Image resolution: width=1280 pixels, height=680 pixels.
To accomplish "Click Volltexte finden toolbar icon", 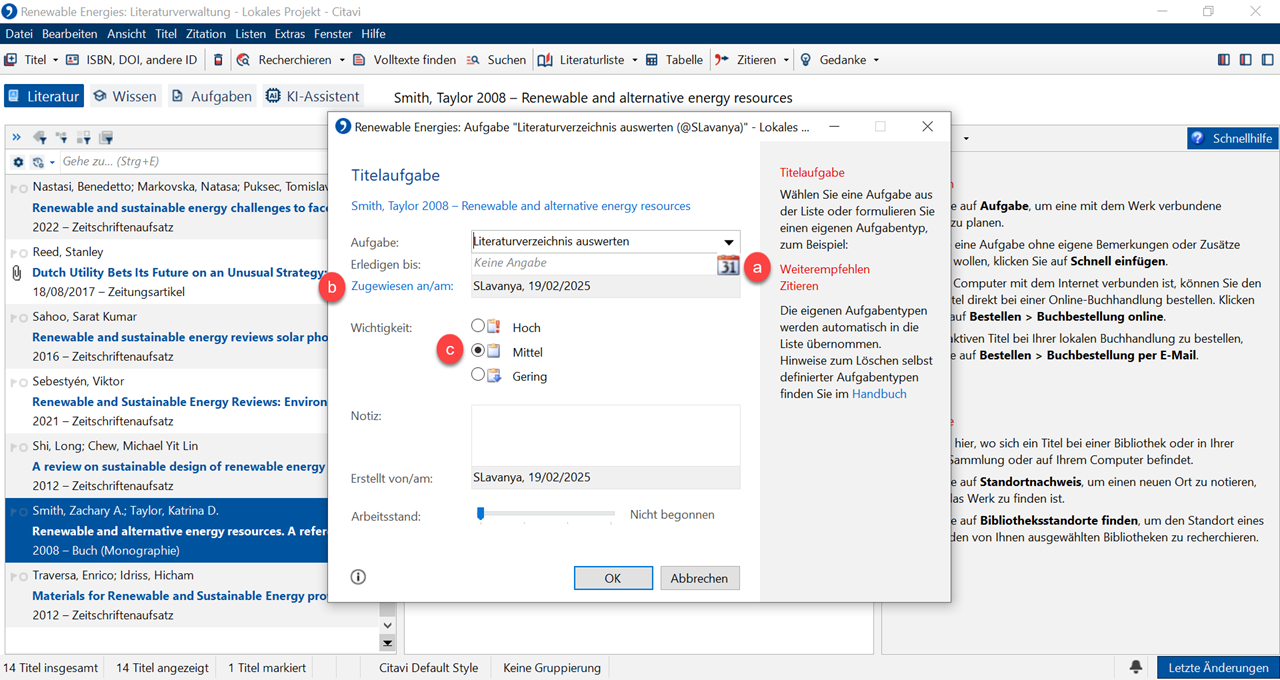I will (x=359, y=60).
